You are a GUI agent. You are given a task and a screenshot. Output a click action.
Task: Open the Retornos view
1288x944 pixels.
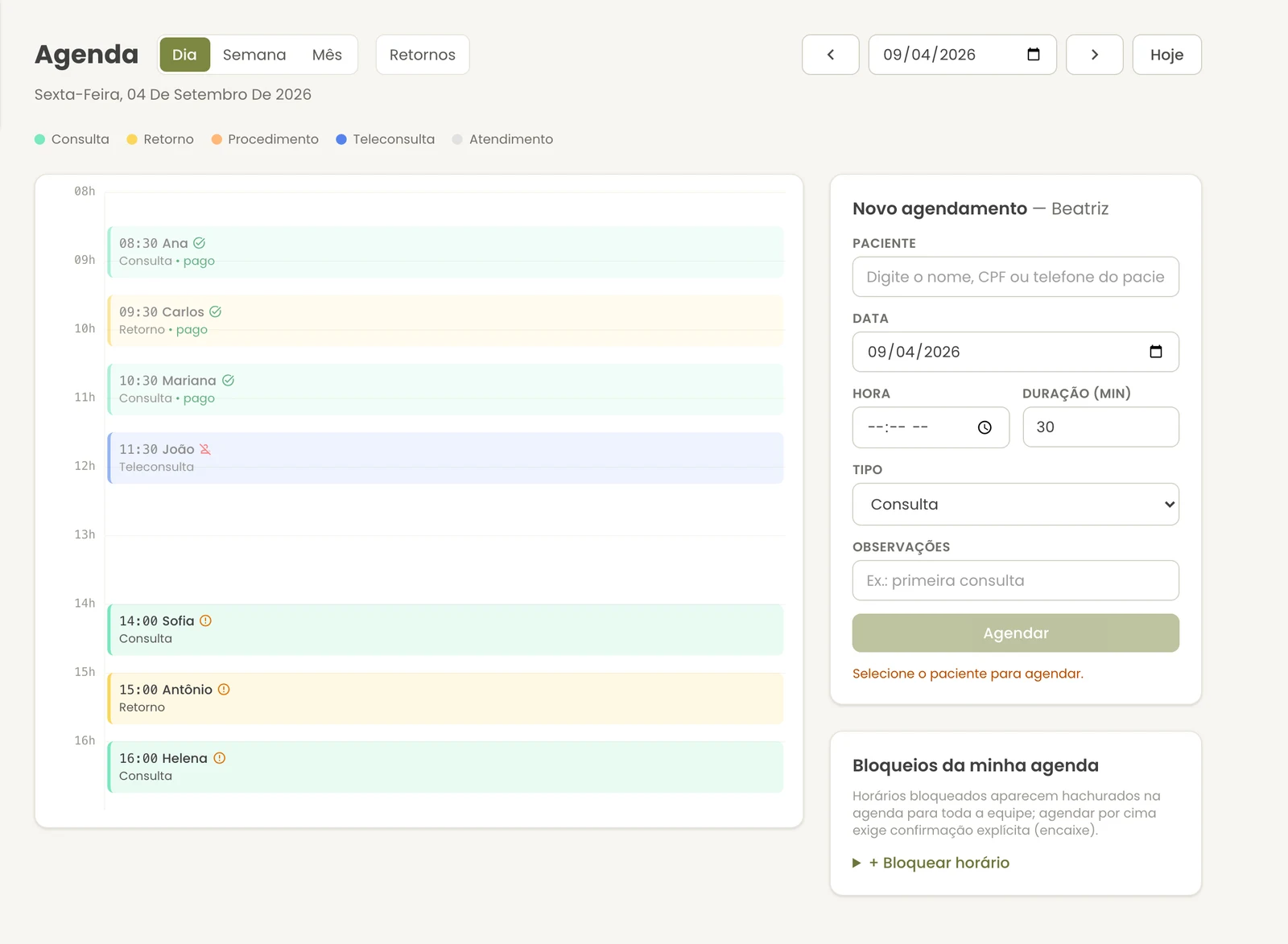[x=423, y=55]
